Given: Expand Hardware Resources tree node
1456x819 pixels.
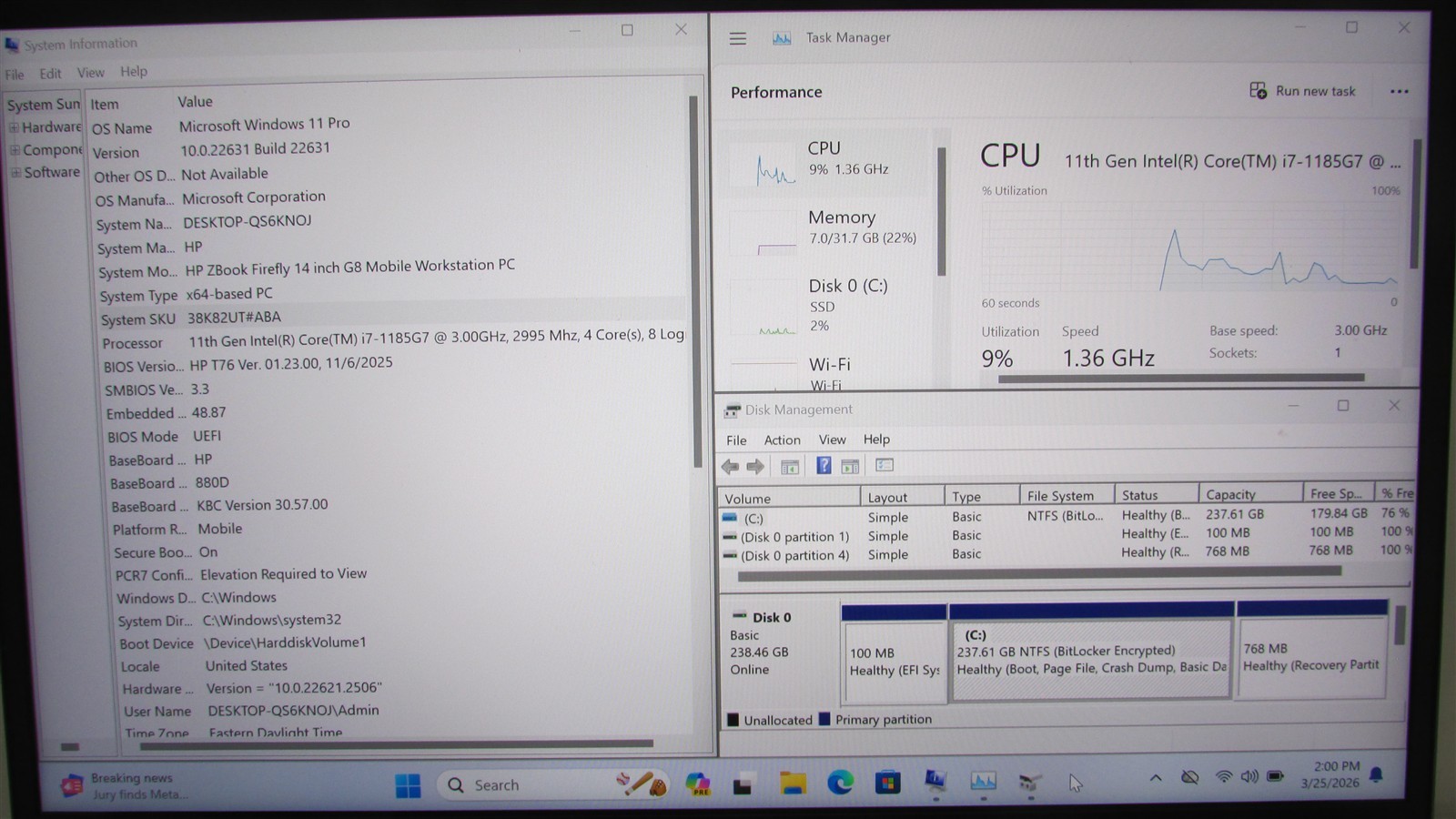Looking at the screenshot, I should coord(14,127).
